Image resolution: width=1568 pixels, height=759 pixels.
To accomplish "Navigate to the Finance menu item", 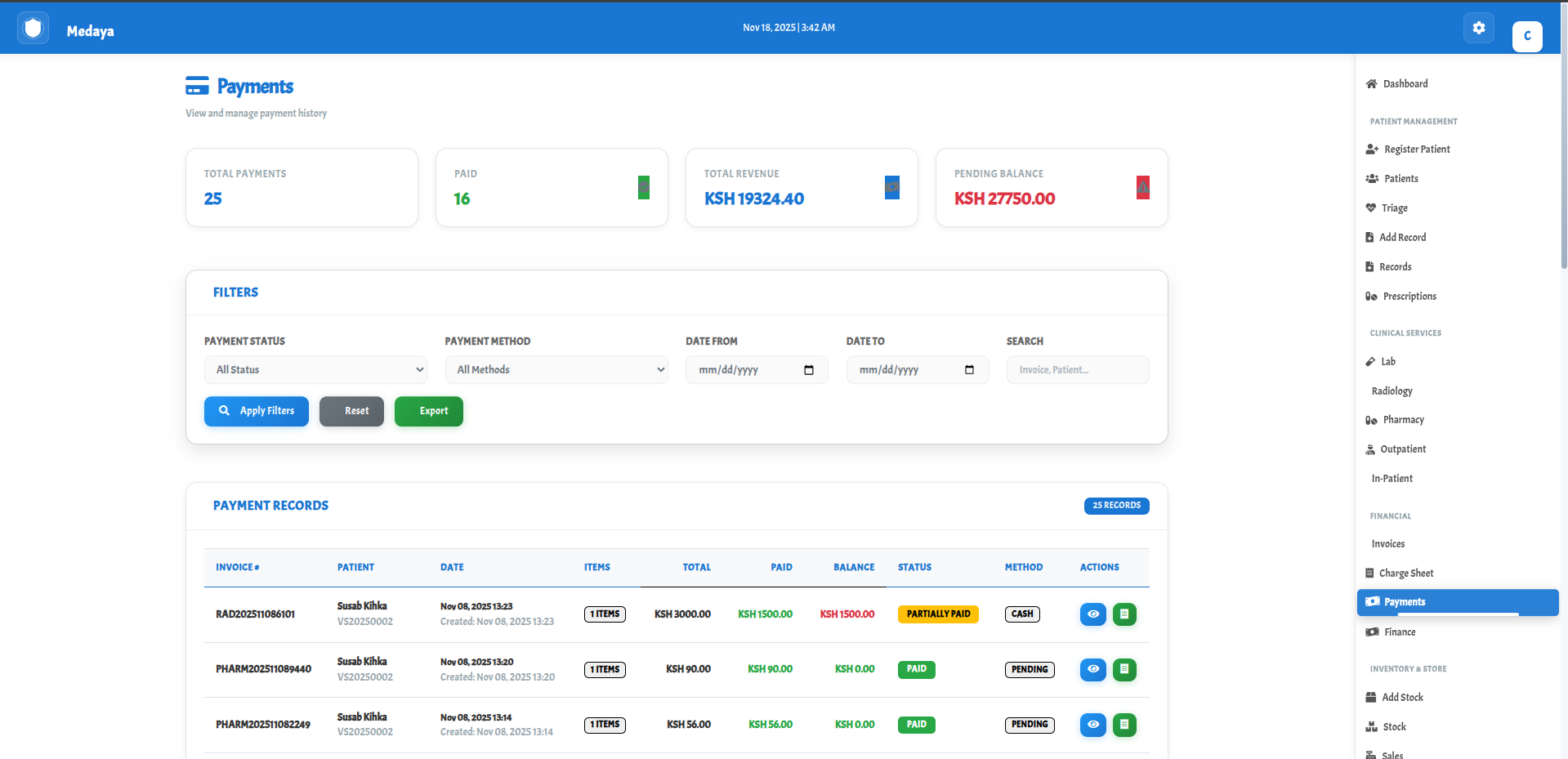I will coord(1400,632).
